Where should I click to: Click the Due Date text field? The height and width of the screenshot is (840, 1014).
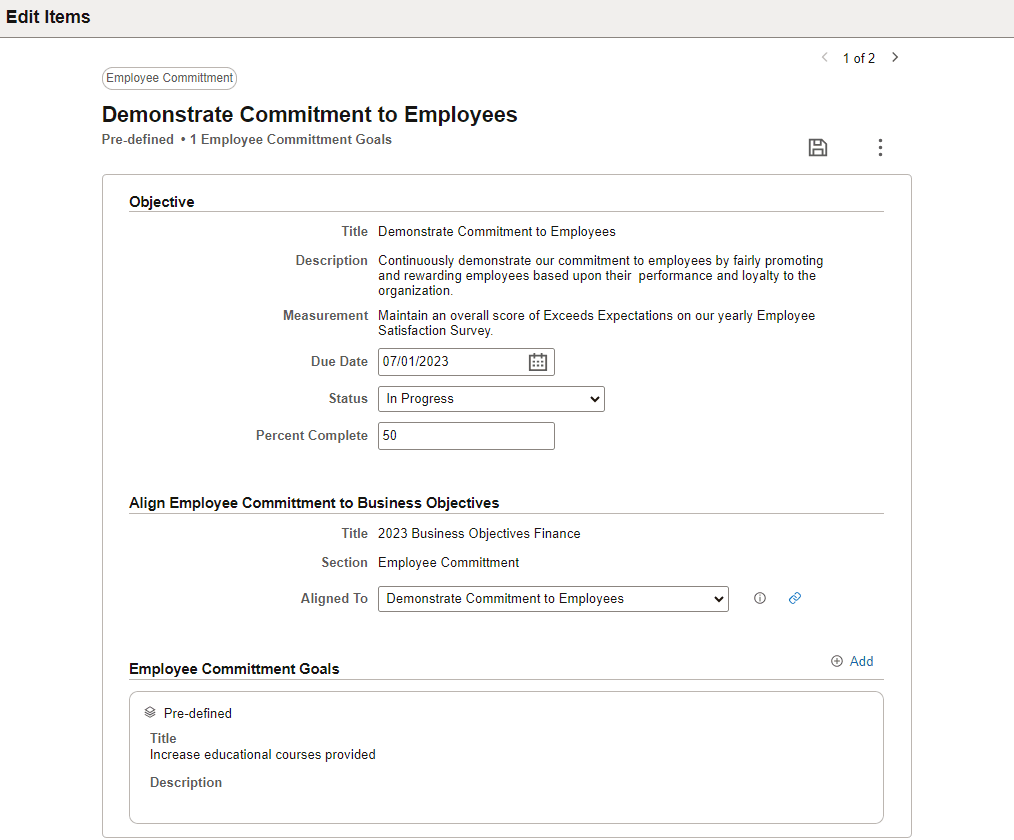(x=453, y=362)
